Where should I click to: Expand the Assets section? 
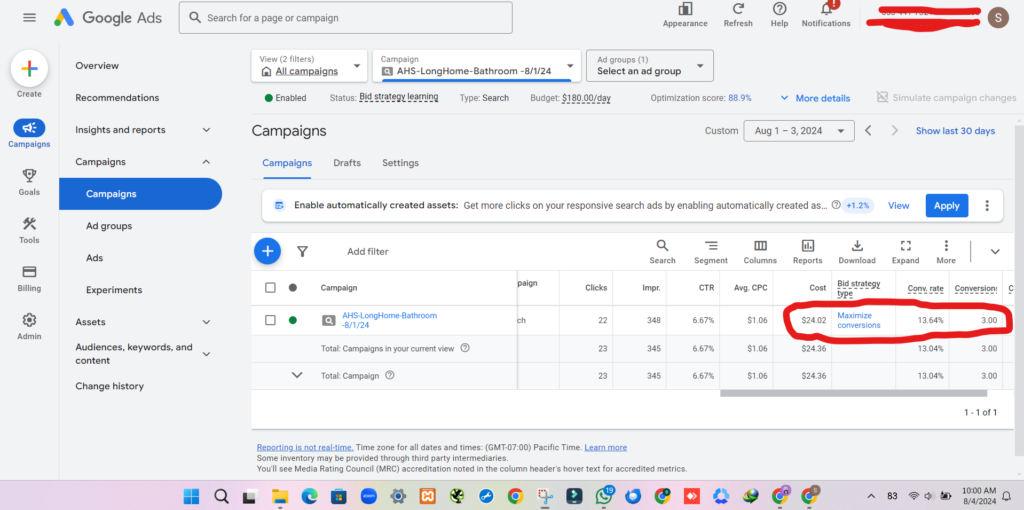point(206,322)
